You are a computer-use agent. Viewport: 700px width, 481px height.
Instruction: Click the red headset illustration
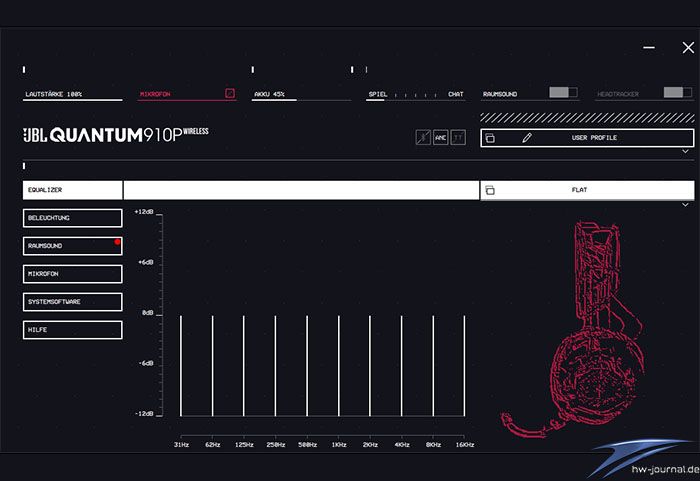tap(574, 329)
